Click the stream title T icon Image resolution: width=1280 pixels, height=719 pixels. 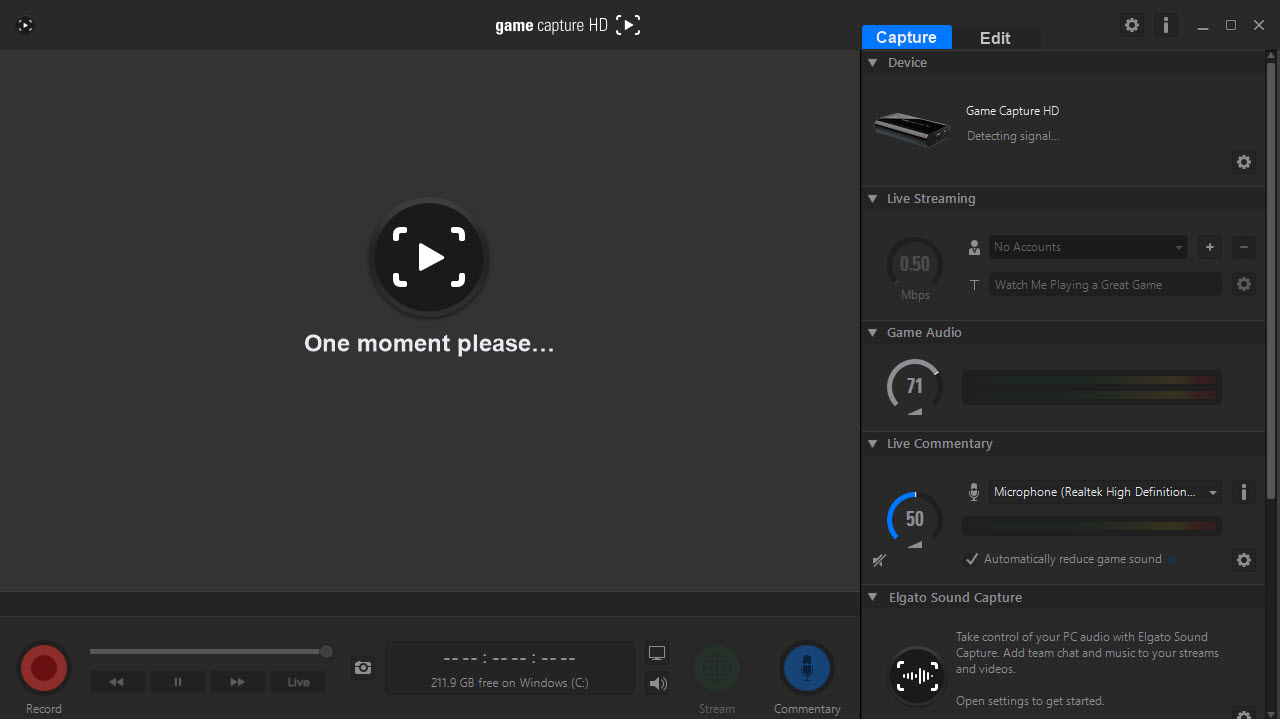pos(974,285)
